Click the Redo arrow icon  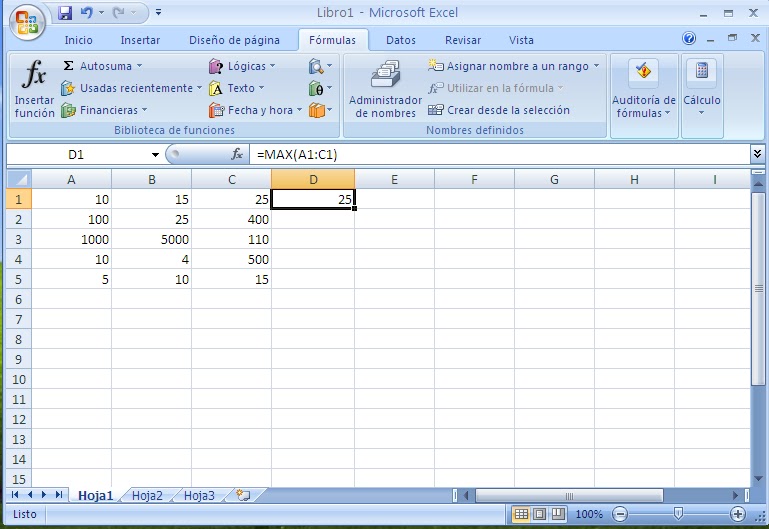tap(118, 13)
